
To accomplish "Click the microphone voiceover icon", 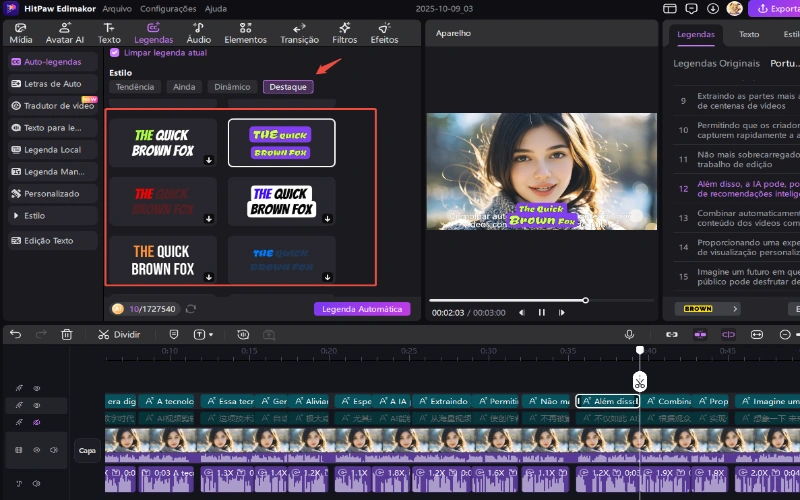I will click(x=630, y=334).
